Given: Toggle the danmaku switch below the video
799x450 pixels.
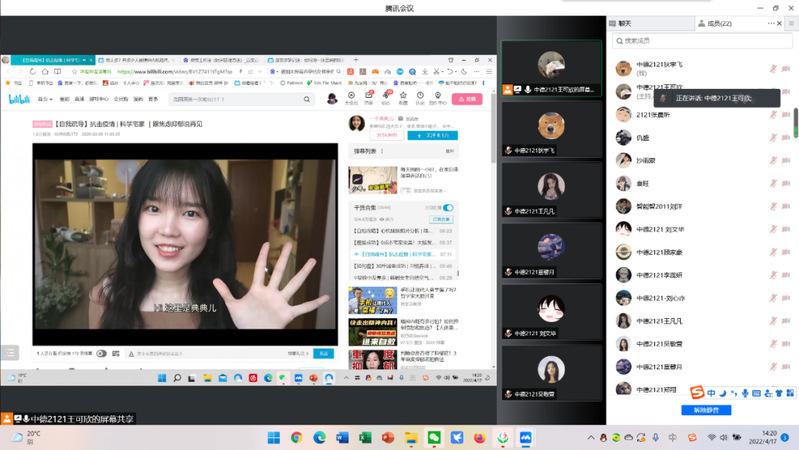Looking at the screenshot, I should pyautogui.click(x=101, y=354).
